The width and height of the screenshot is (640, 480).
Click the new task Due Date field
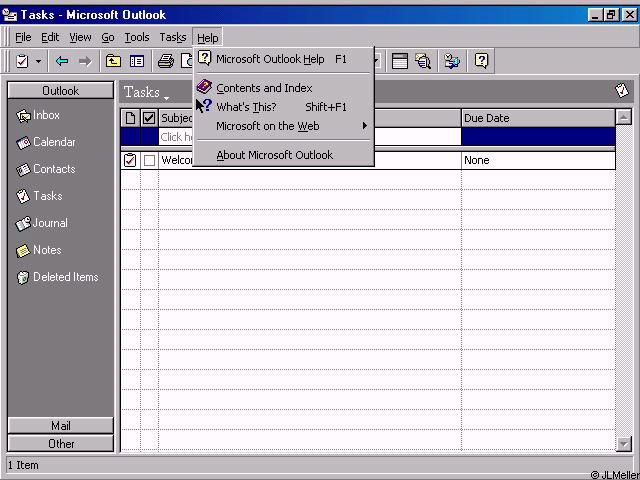[538, 137]
